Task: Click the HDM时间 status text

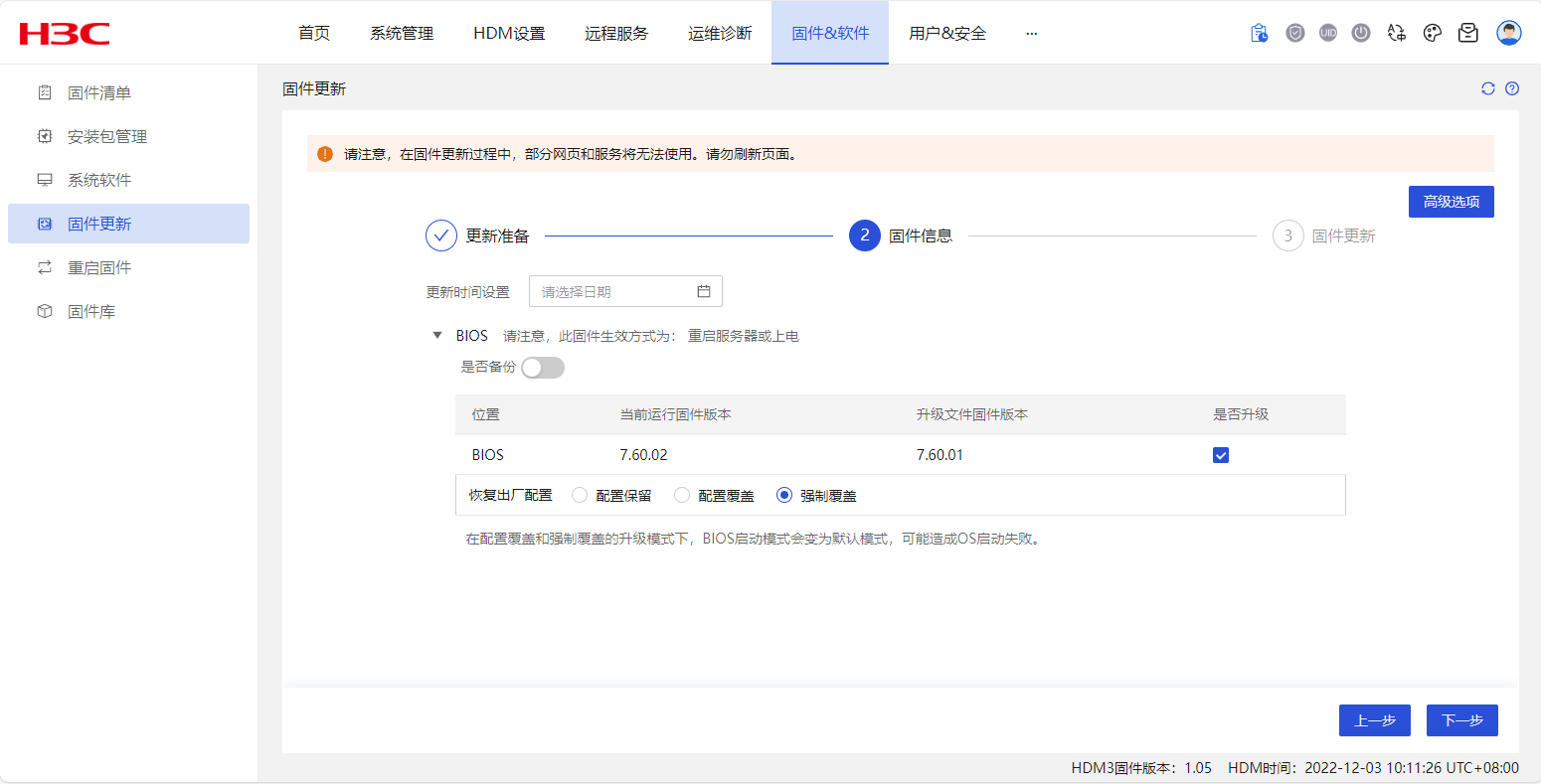Action: [x=1374, y=768]
